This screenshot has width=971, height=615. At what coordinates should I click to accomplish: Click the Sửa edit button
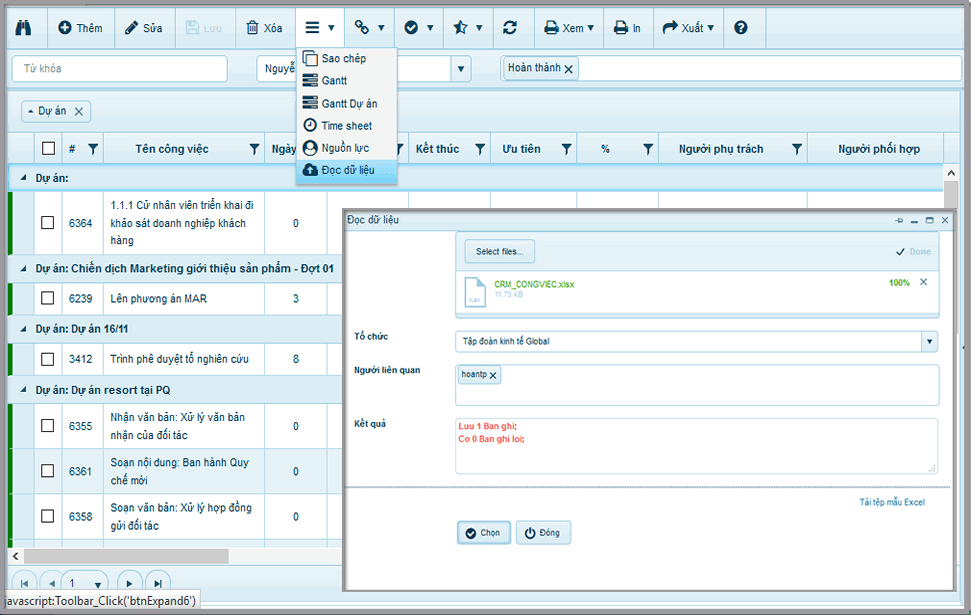pyautogui.click(x=144, y=28)
